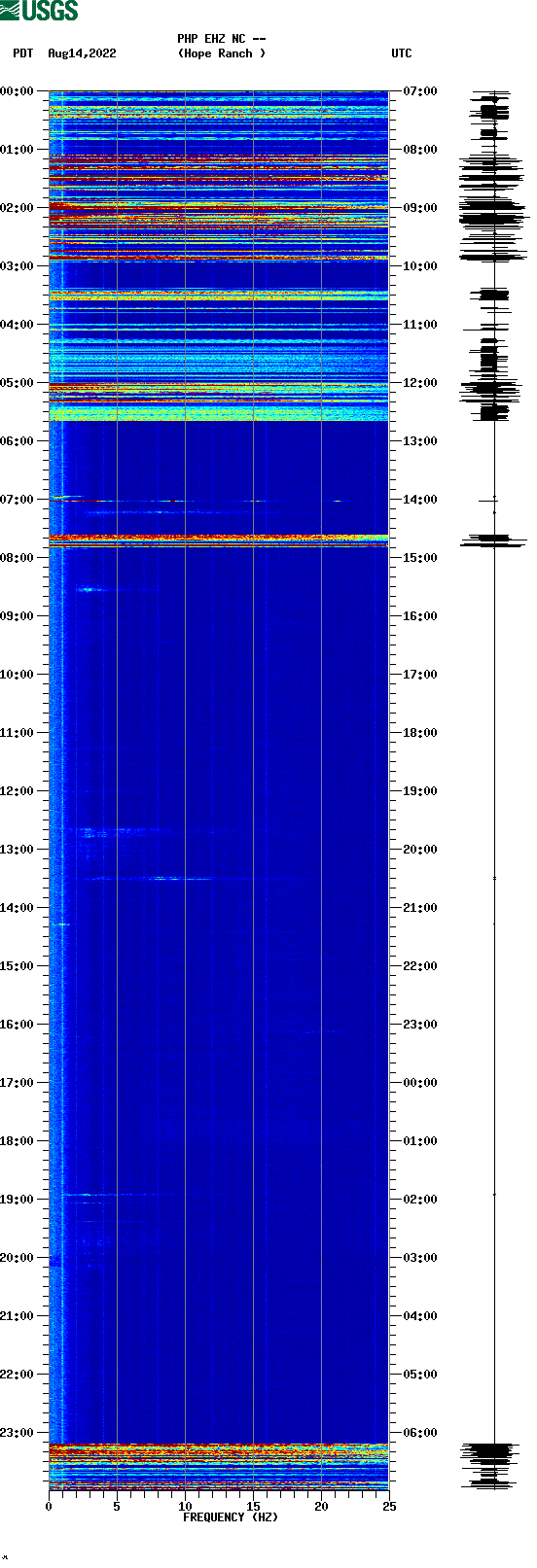This screenshot has height=1568, width=537.
Task: Click the 18:00 UTC time label
Action: pyautogui.click(x=420, y=733)
